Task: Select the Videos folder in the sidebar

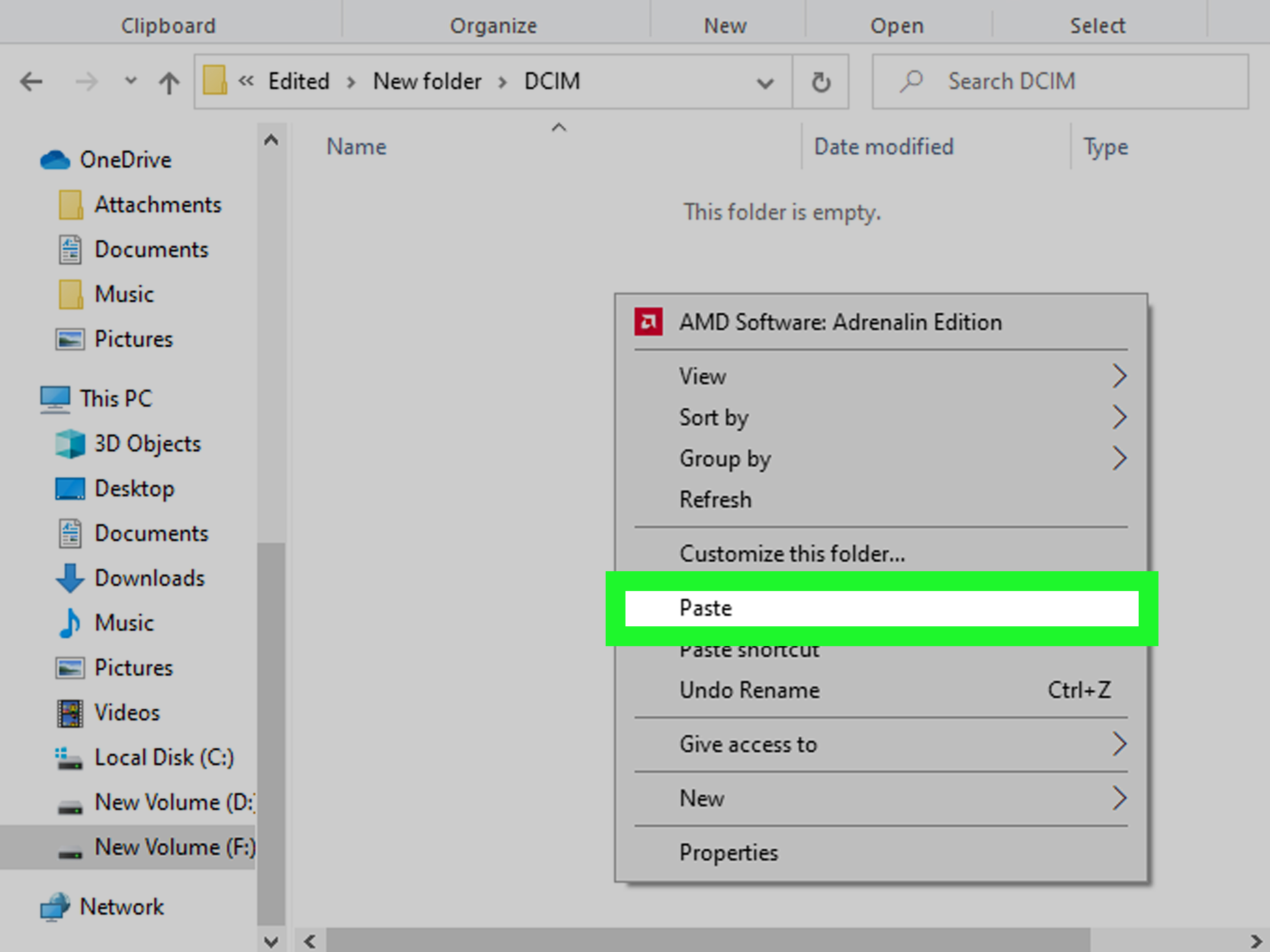Action: coord(127,712)
